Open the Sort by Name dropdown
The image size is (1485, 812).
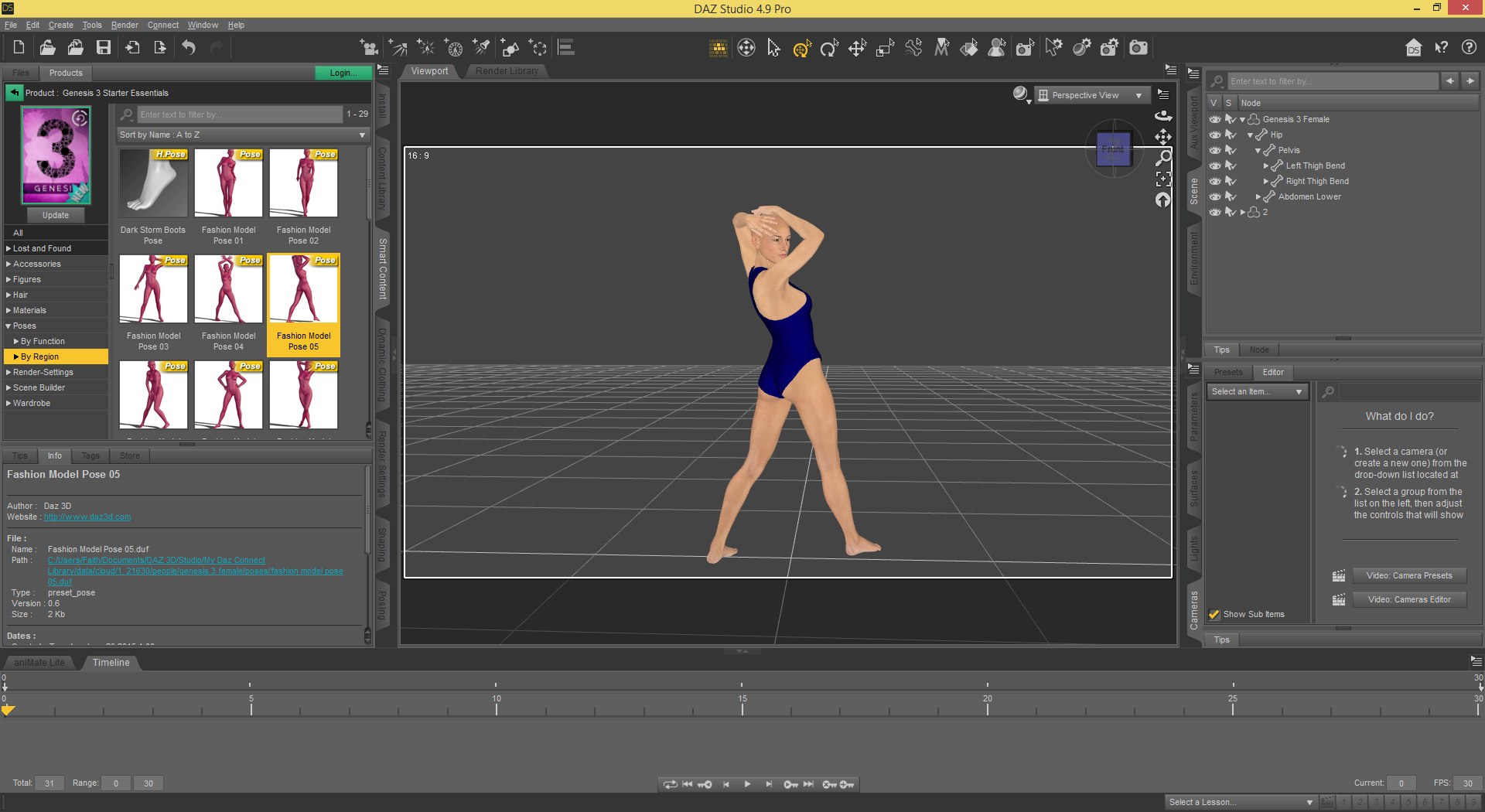coord(242,135)
